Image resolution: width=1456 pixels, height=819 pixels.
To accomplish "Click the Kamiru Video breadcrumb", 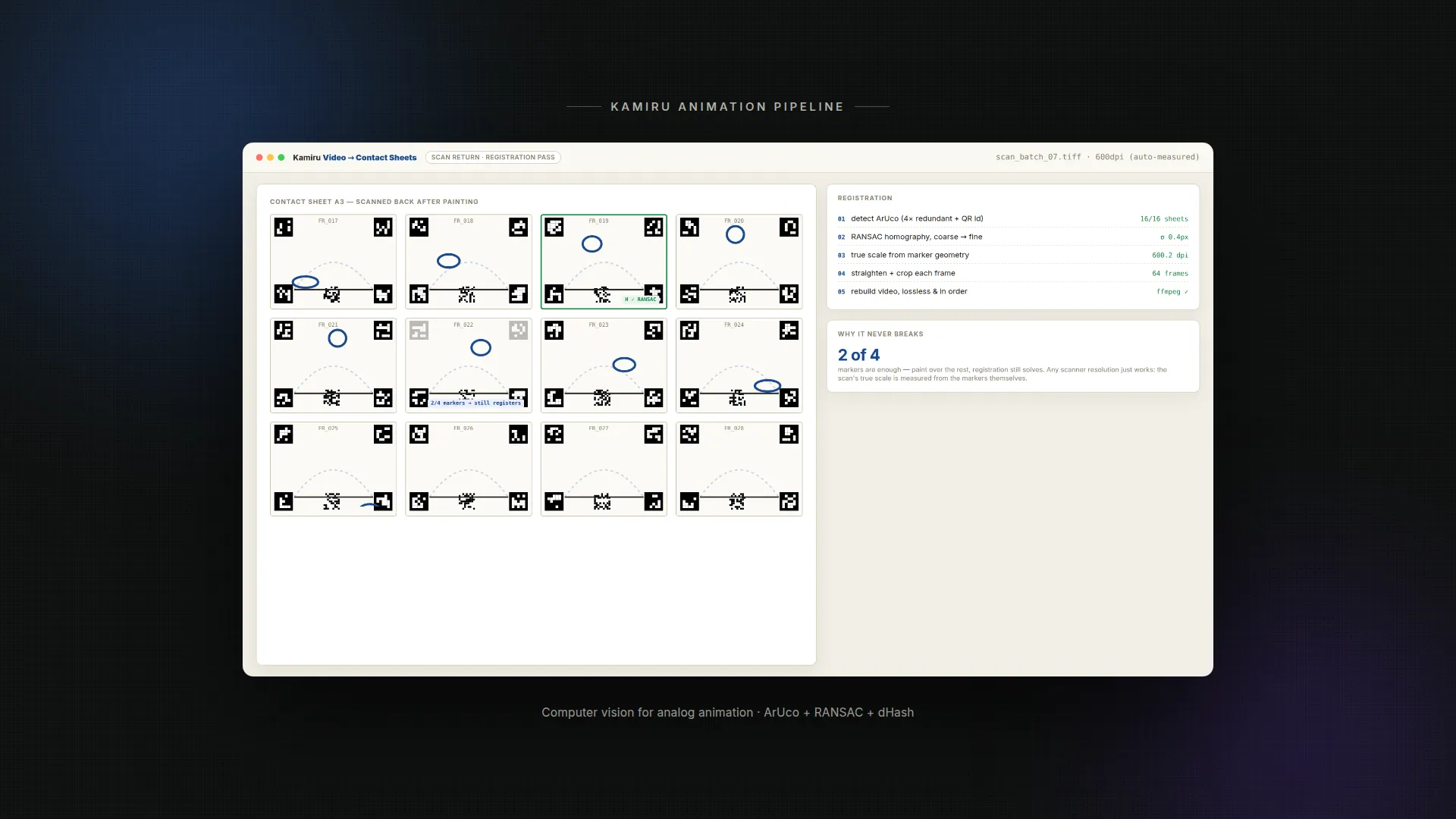I will coord(319,158).
